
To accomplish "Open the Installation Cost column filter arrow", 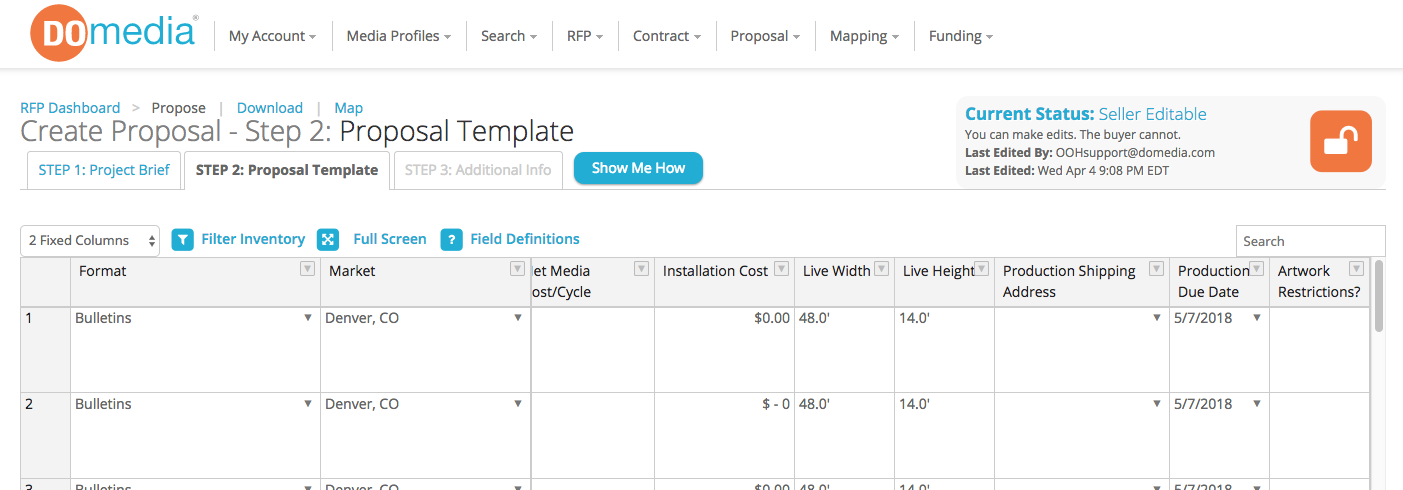I will pos(781,268).
